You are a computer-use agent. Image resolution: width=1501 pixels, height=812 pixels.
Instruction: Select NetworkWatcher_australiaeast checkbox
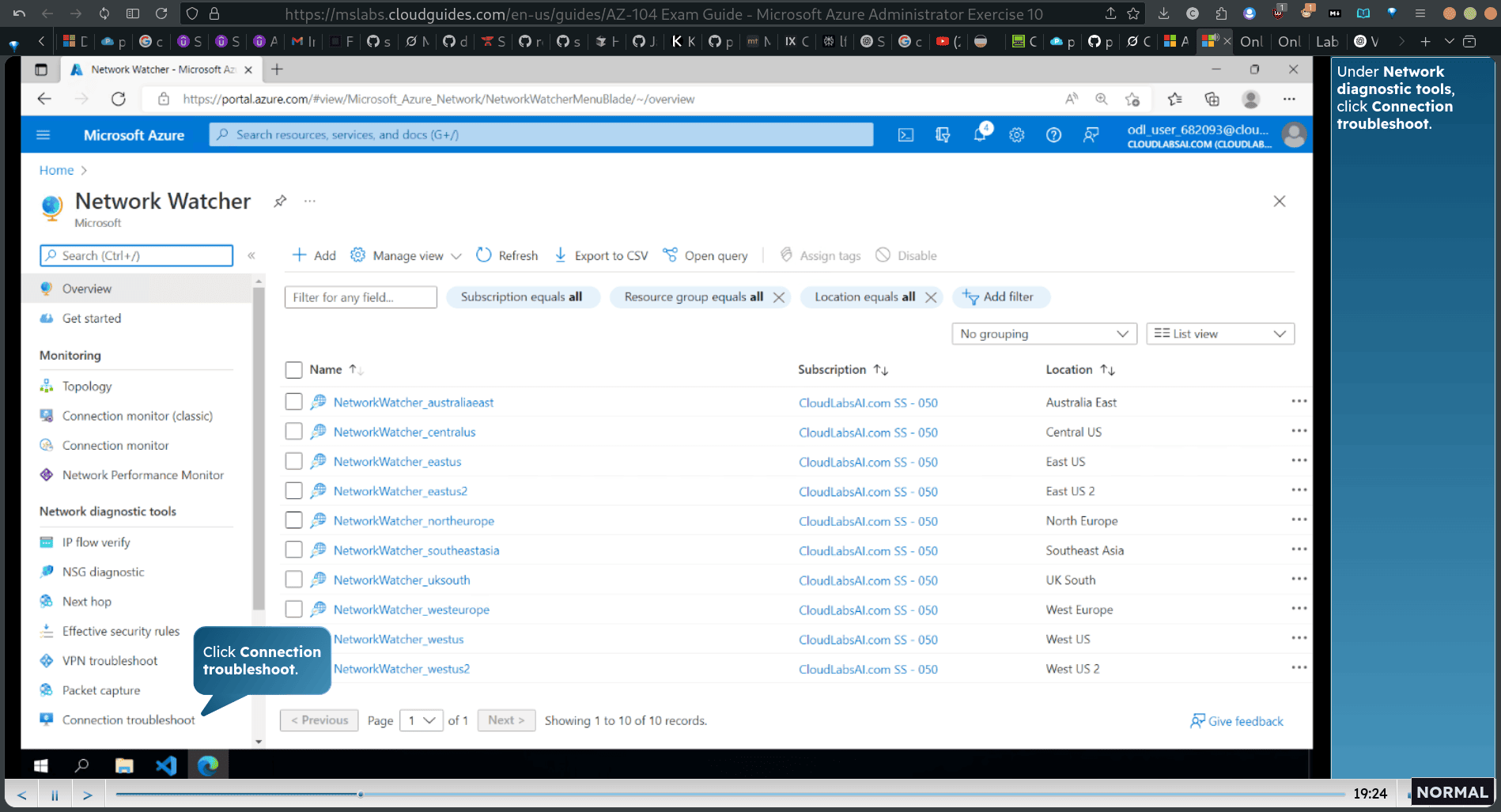[x=293, y=402]
